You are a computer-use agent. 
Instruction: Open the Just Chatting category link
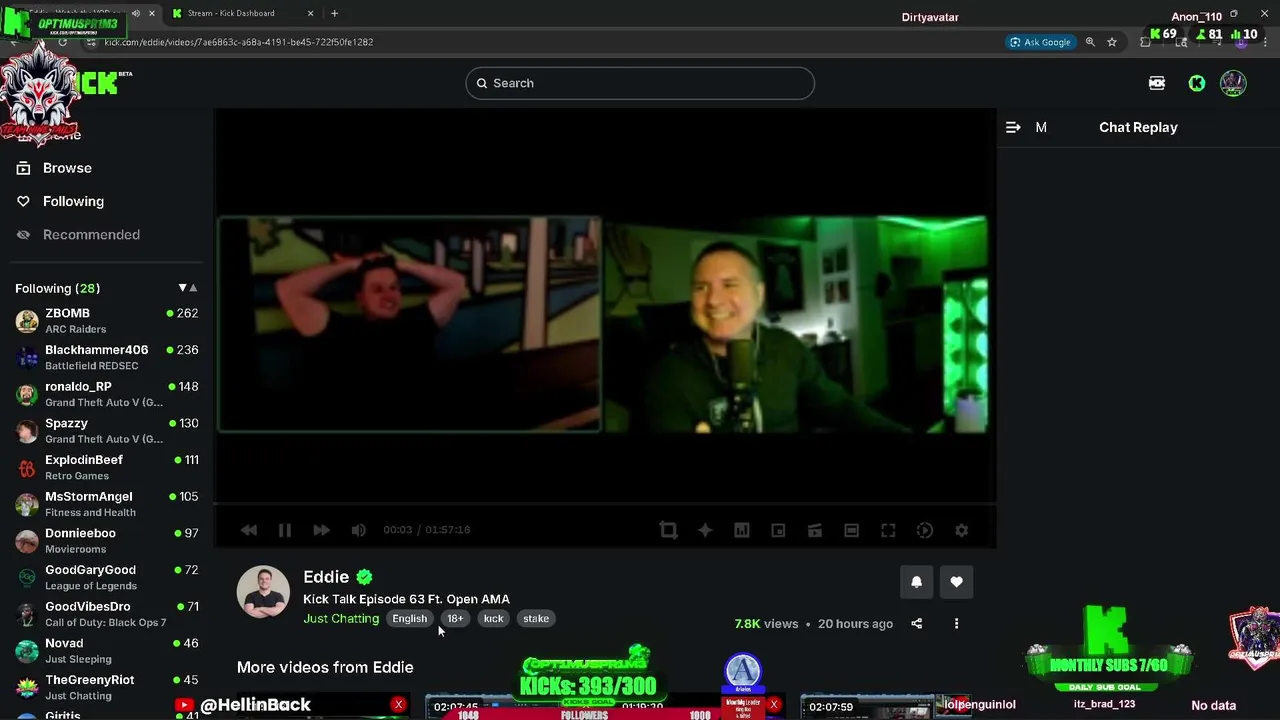pos(341,619)
